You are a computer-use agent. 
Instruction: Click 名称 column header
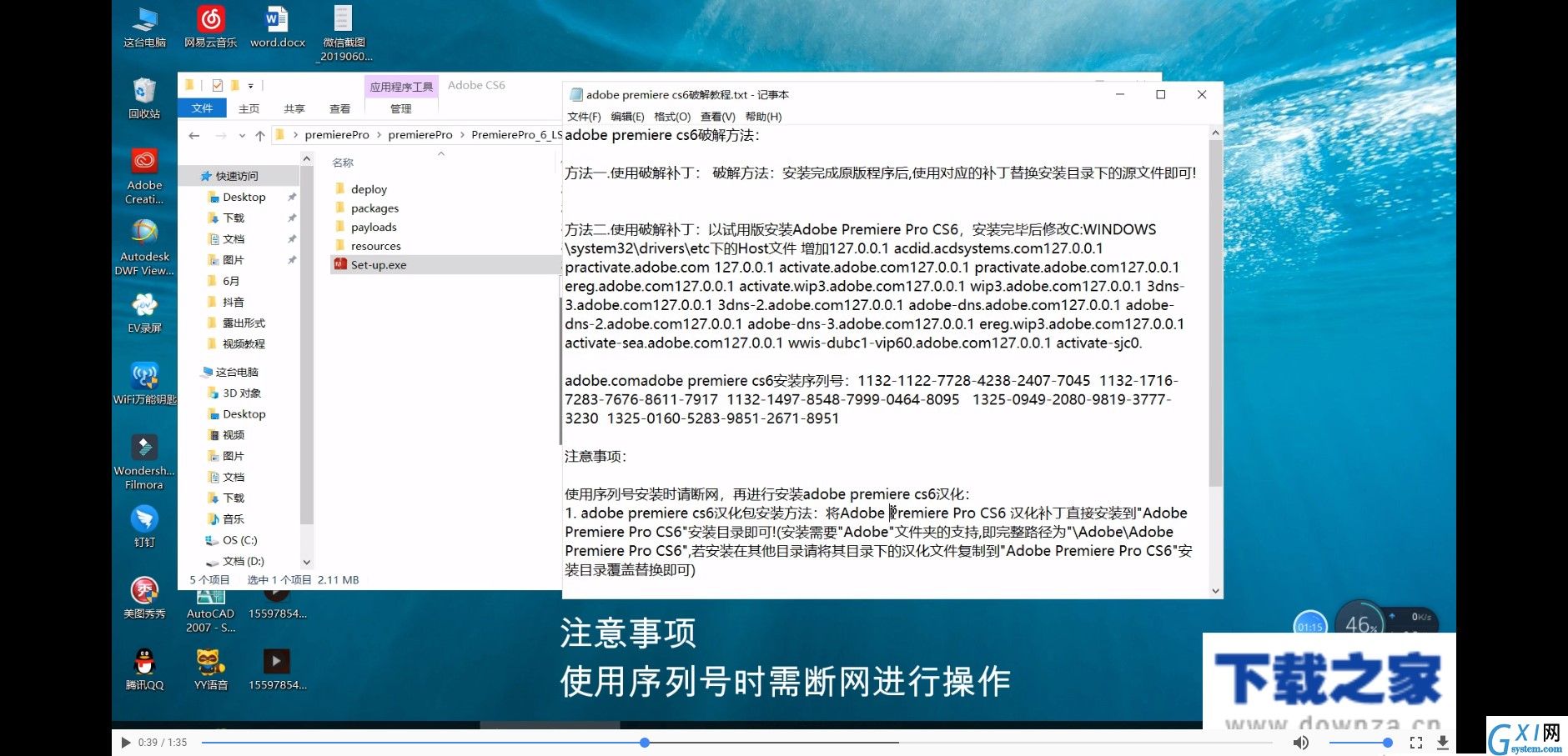[343, 163]
